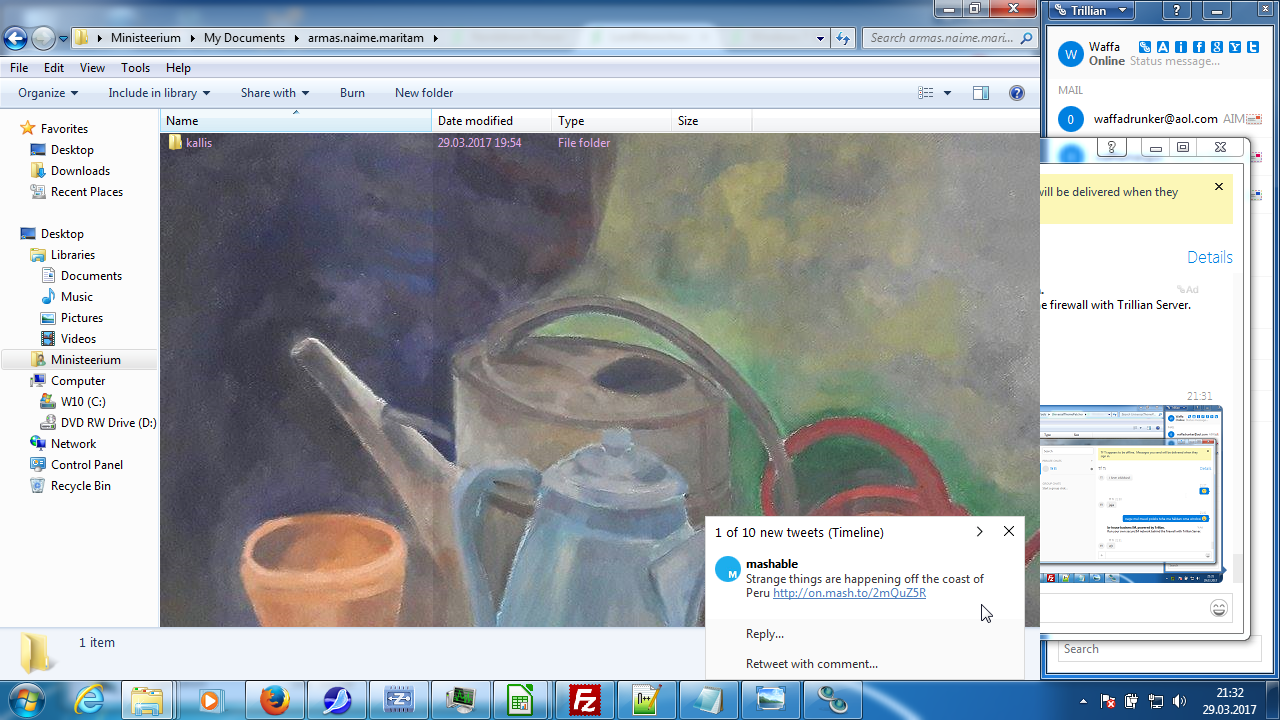Click the help button of the chat window
Screen dimensions: 1280x720
[1112, 147]
